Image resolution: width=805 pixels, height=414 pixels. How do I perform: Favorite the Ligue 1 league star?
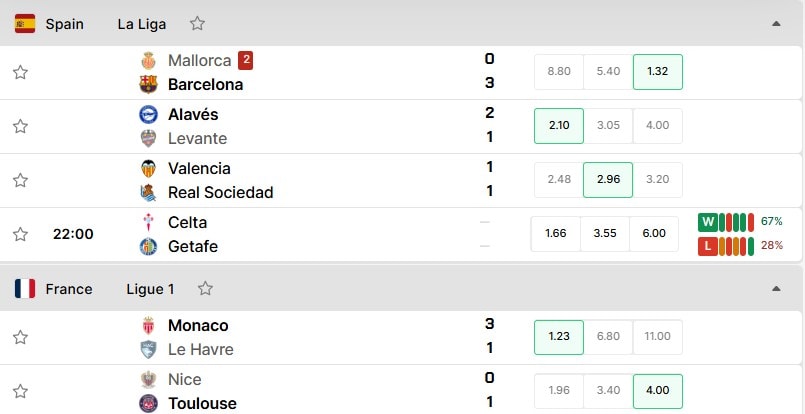[205, 289]
